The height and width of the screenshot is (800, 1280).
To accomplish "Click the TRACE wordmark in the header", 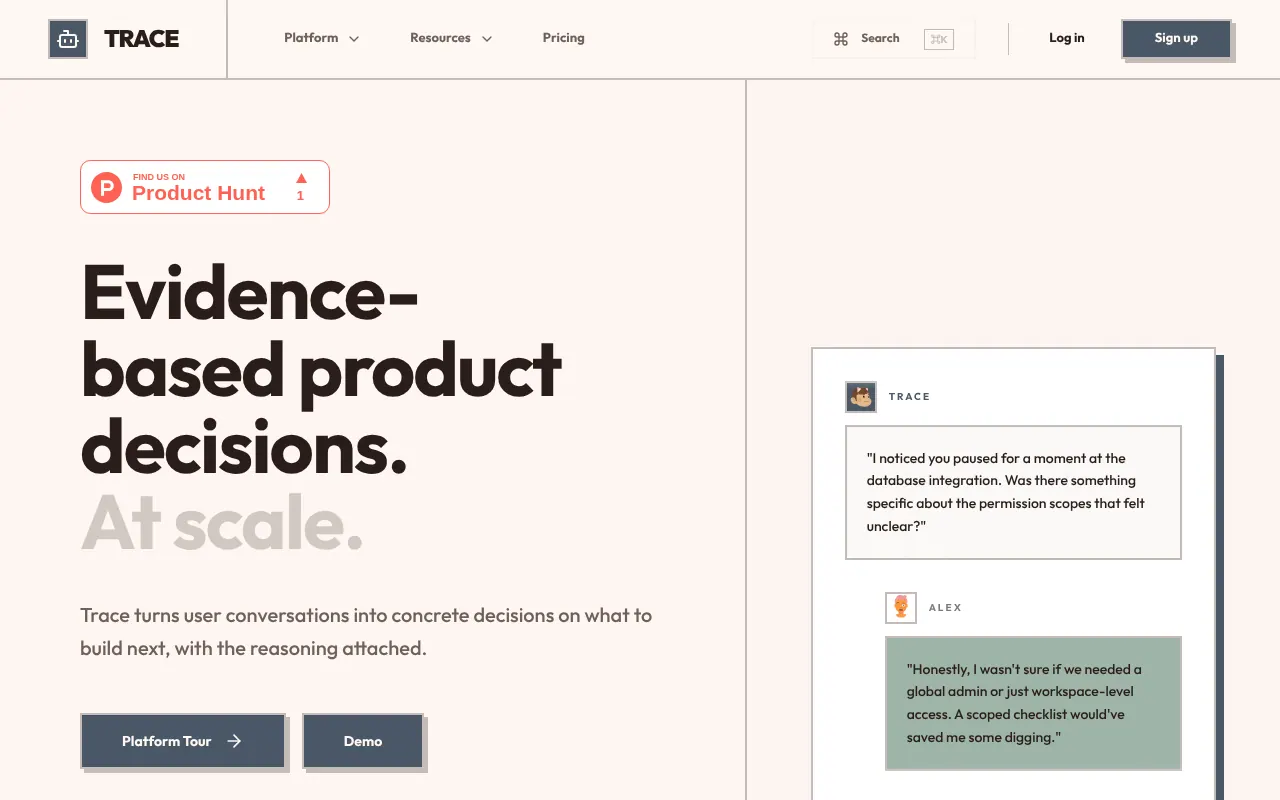I will [142, 39].
